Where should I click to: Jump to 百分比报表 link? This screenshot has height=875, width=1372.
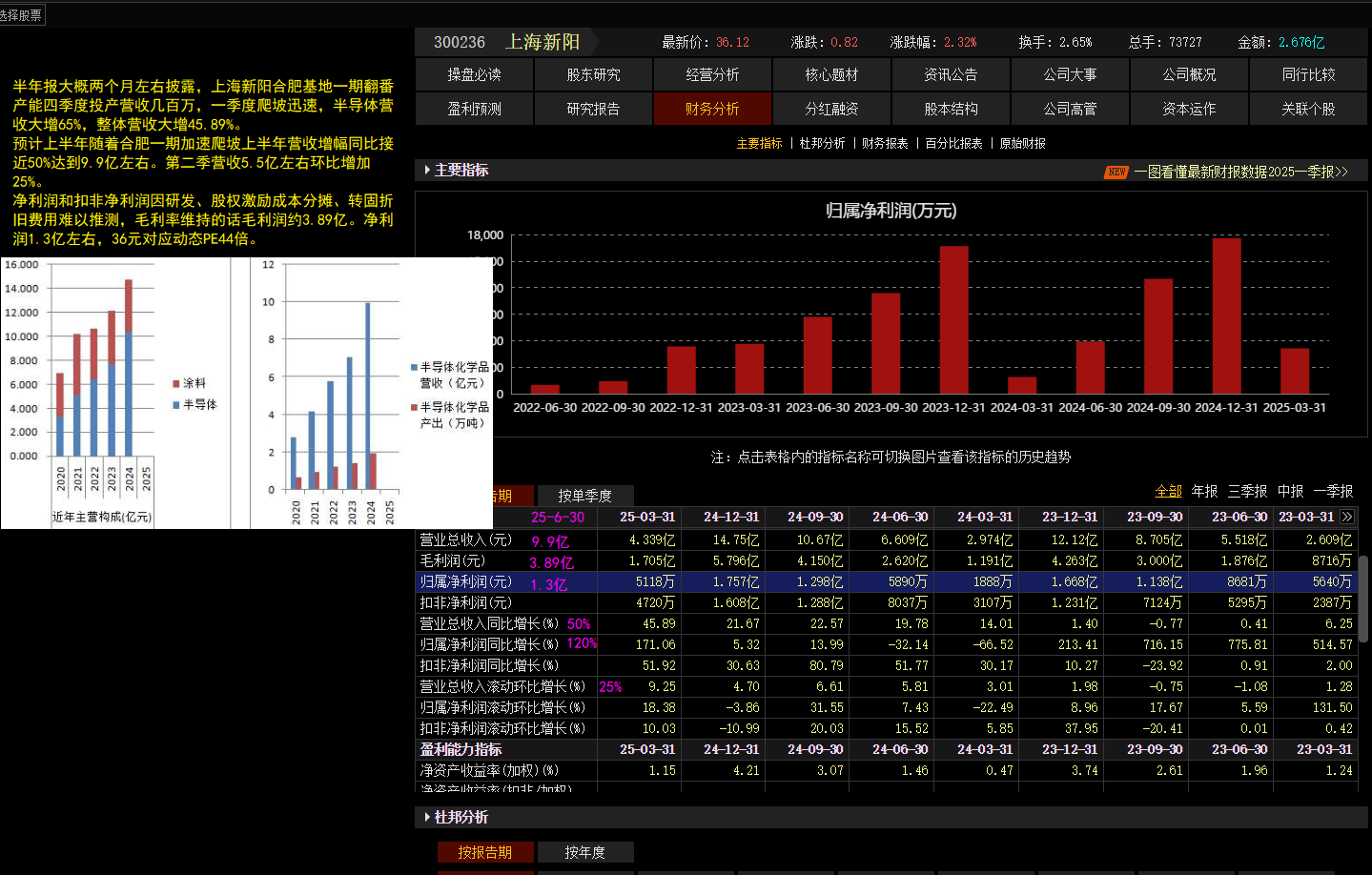coord(953,143)
